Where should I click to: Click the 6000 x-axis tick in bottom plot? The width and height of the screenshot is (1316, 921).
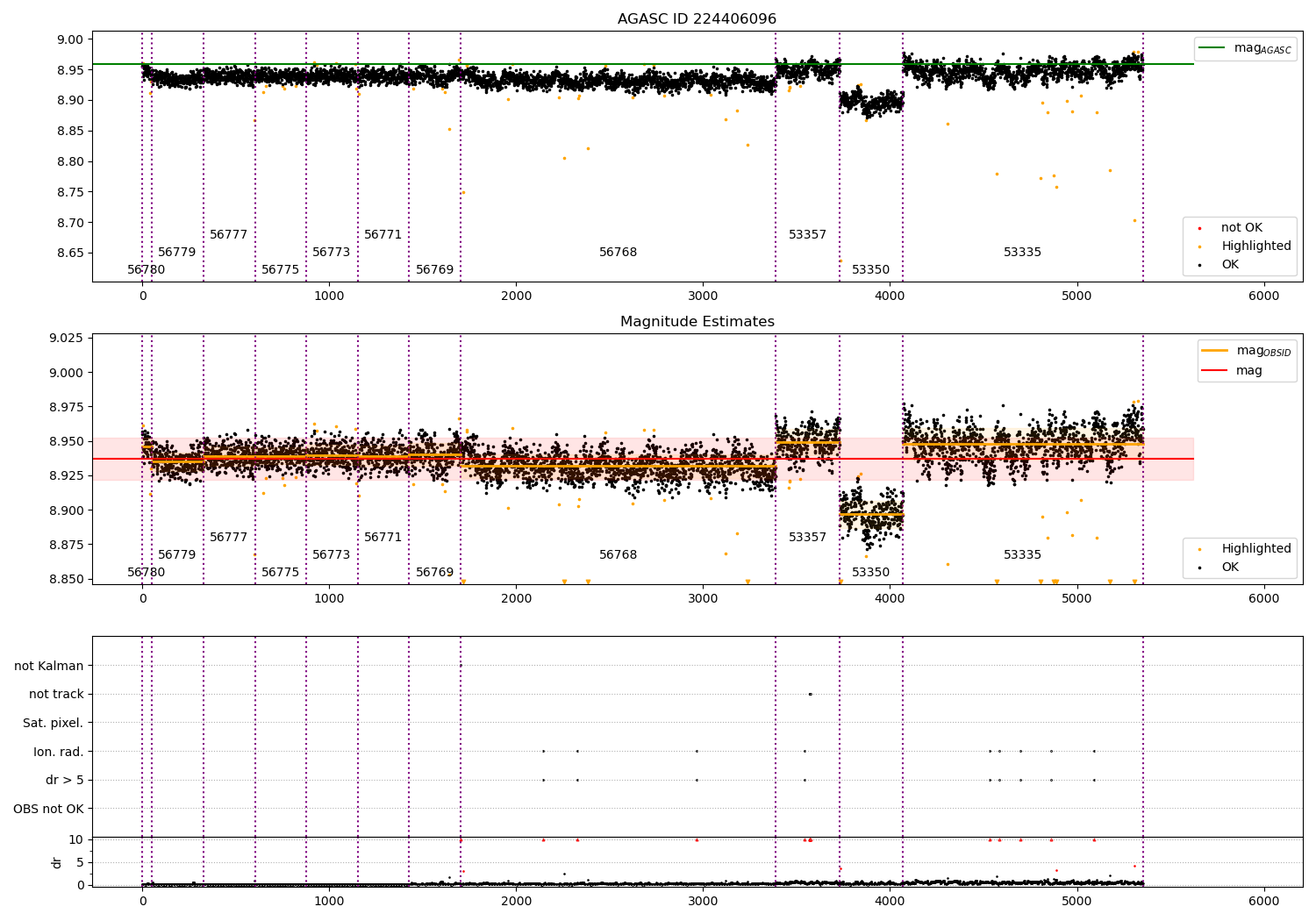(x=1263, y=901)
